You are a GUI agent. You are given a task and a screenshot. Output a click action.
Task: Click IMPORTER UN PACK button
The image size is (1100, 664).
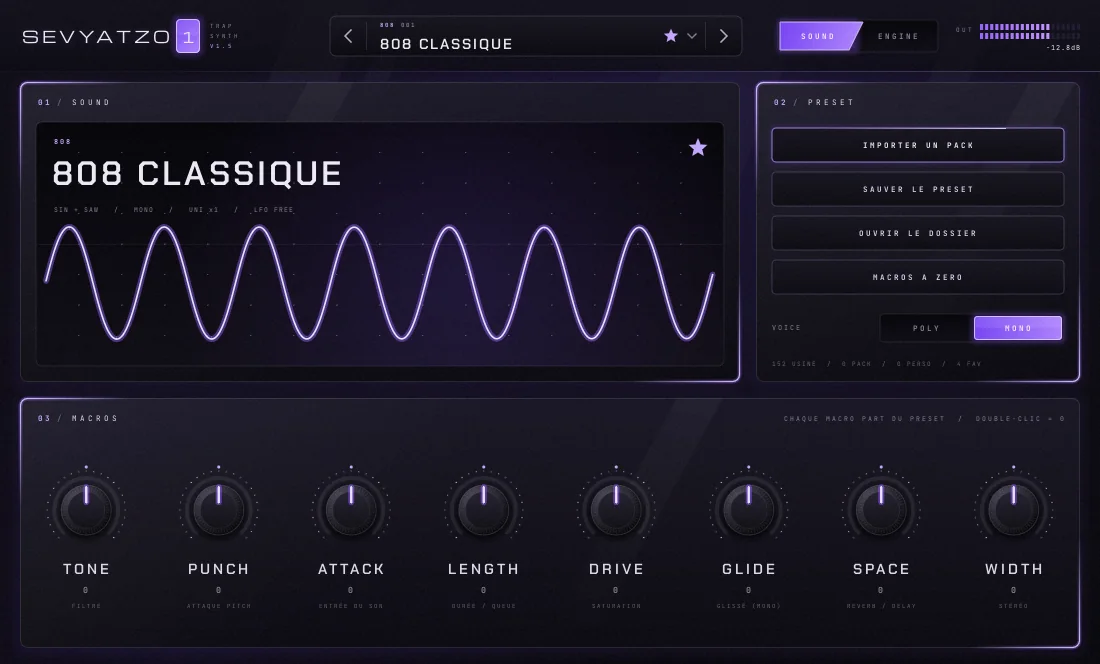918,145
